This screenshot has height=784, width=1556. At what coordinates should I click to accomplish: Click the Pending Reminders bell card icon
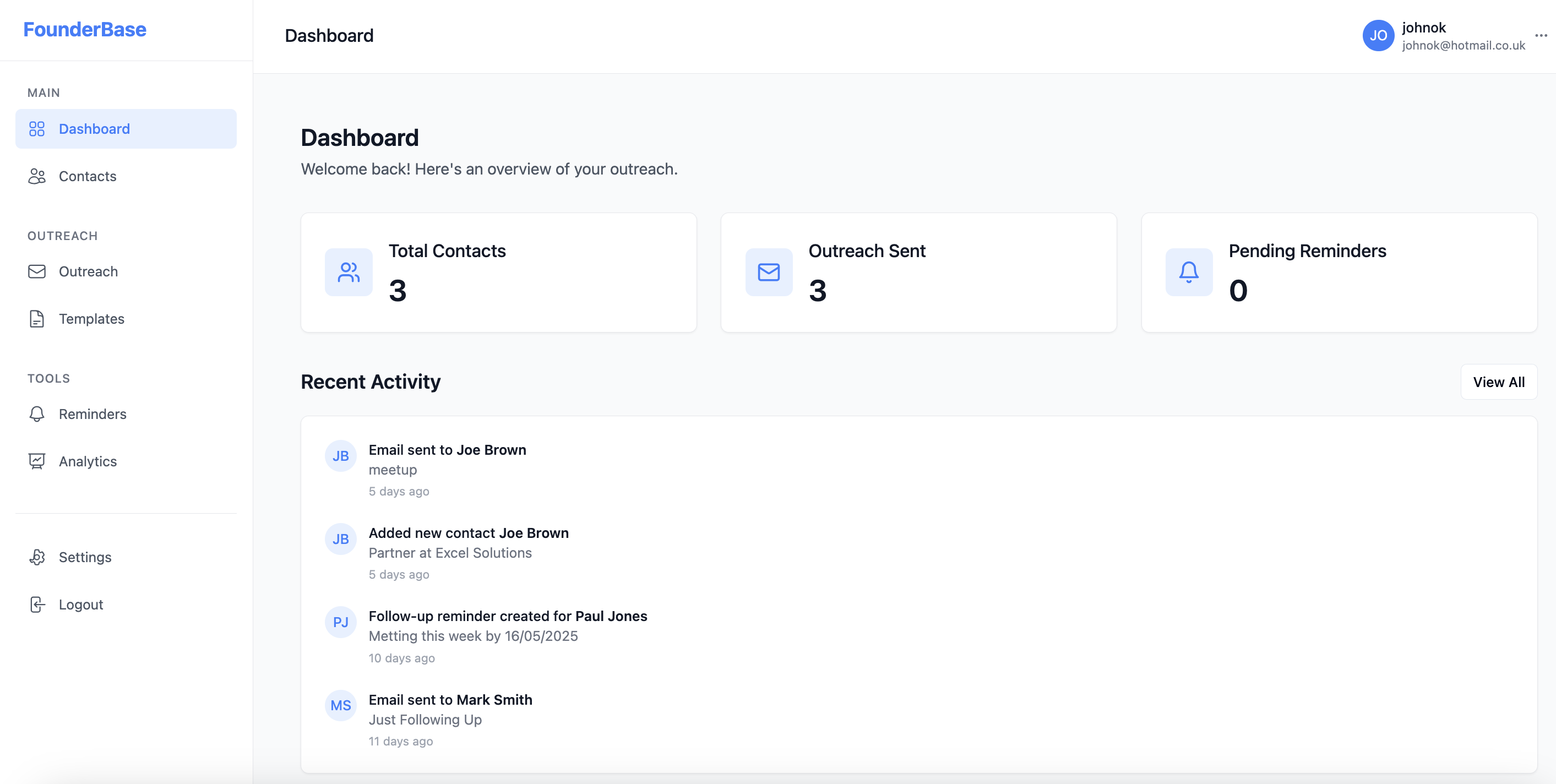click(1189, 273)
